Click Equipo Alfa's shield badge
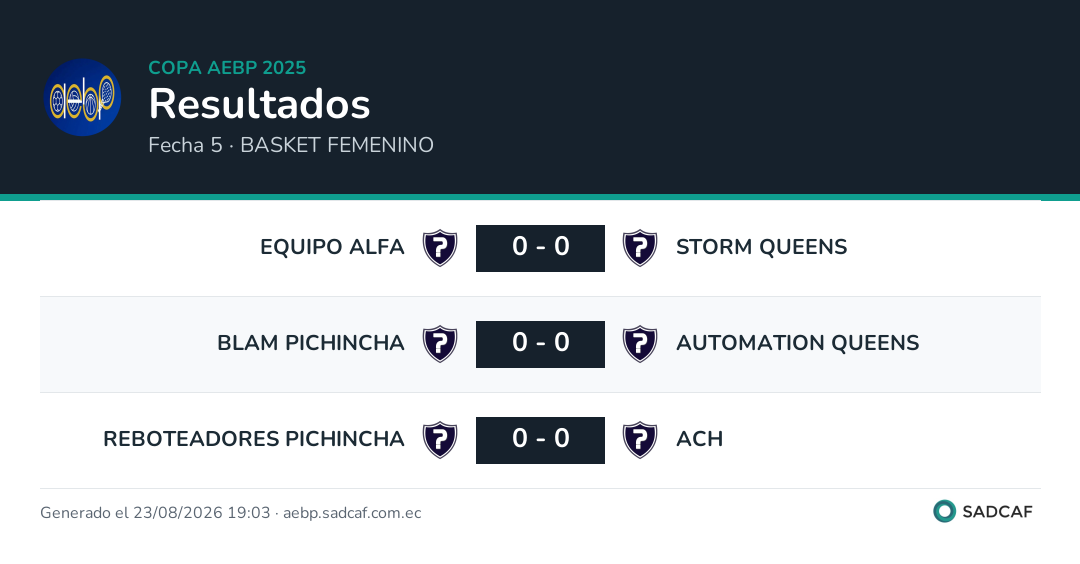Image resolution: width=1080 pixels, height=564 pixels. (x=440, y=248)
